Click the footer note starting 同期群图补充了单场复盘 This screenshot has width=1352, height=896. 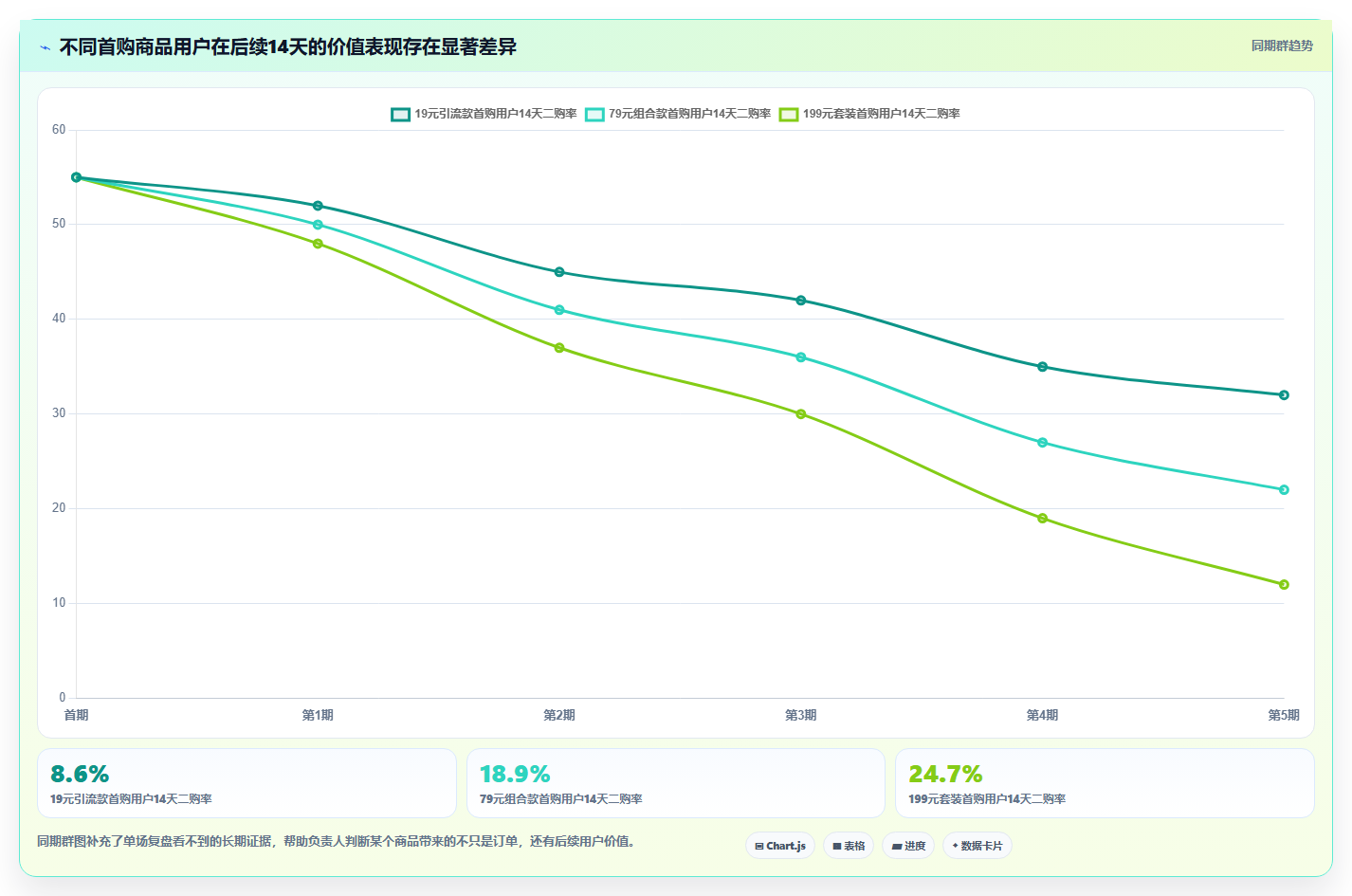[336, 842]
